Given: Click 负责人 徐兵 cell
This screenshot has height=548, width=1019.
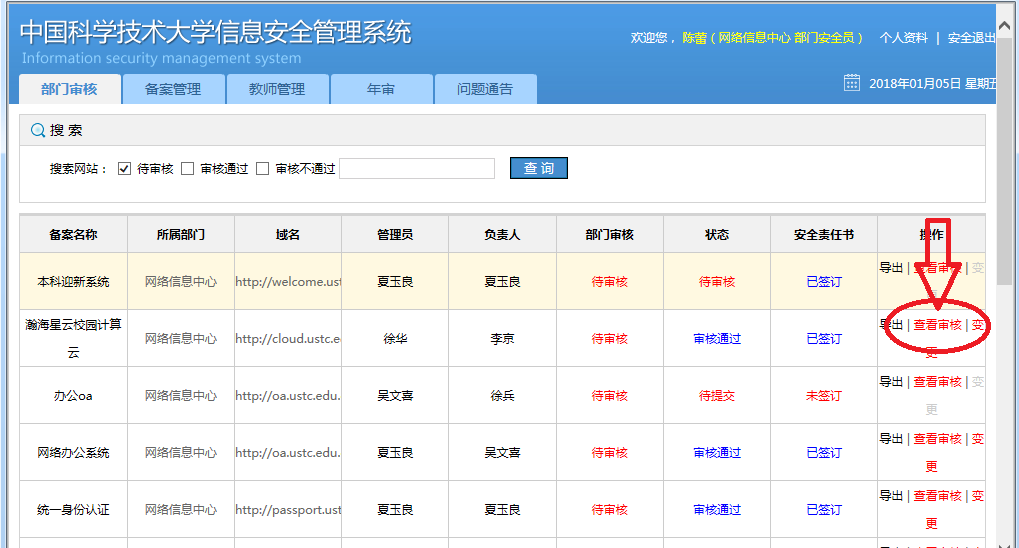Looking at the screenshot, I should pyautogui.click(x=502, y=396).
